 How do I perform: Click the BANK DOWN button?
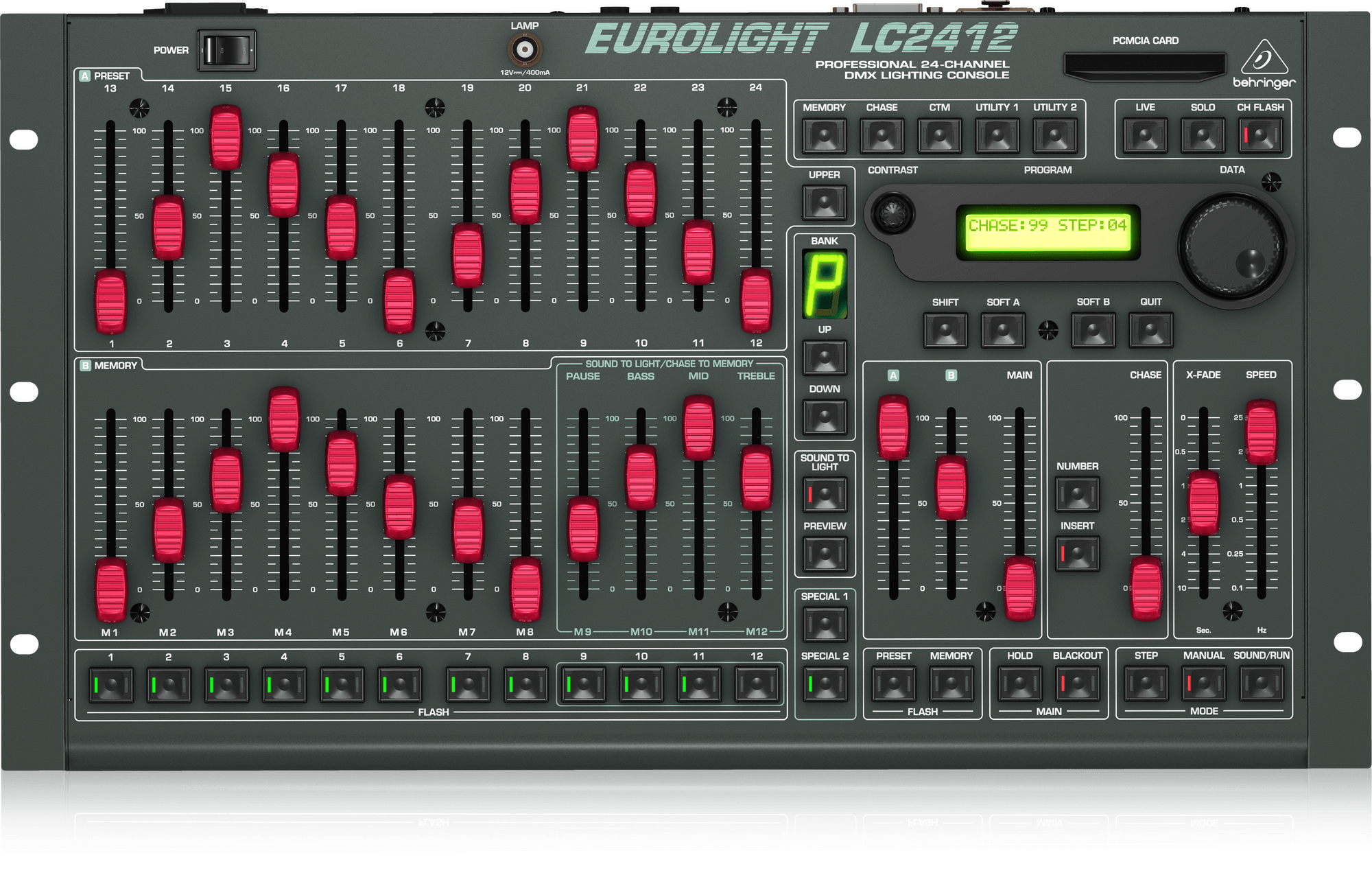click(x=824, y=417)
